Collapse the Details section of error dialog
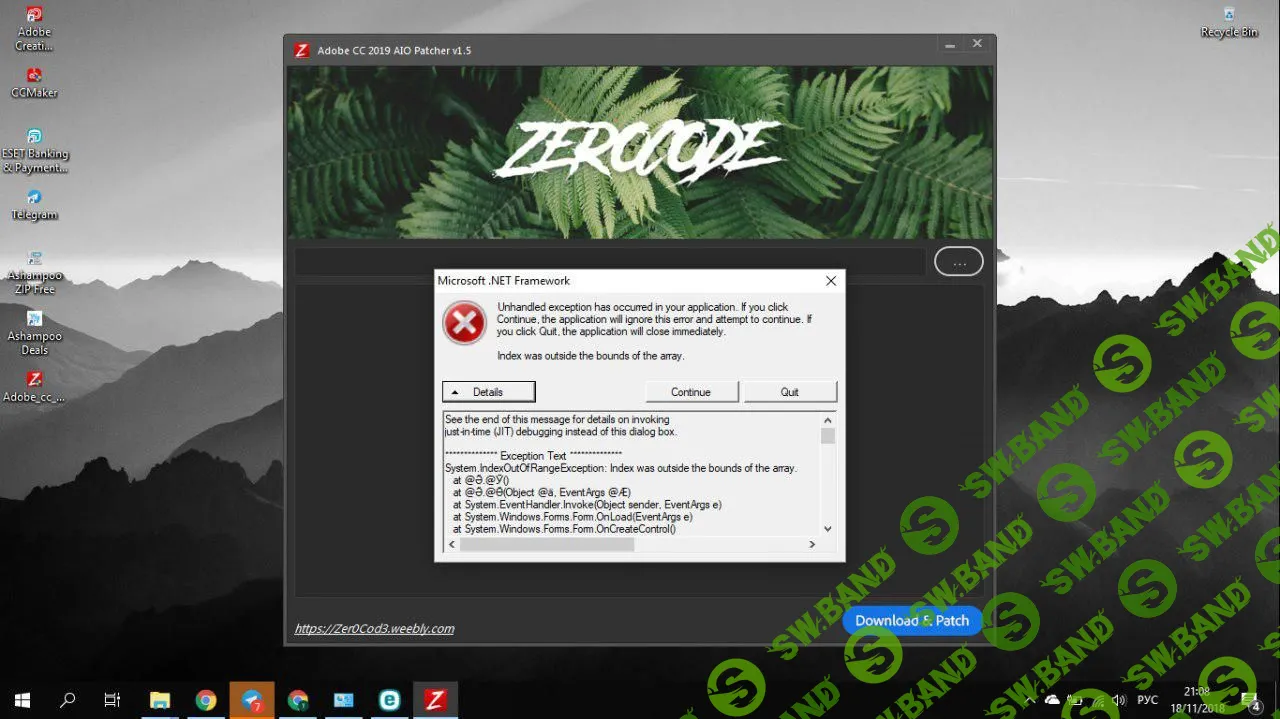This screenshot has width=1280, height=719. click(x=489, y=392)
